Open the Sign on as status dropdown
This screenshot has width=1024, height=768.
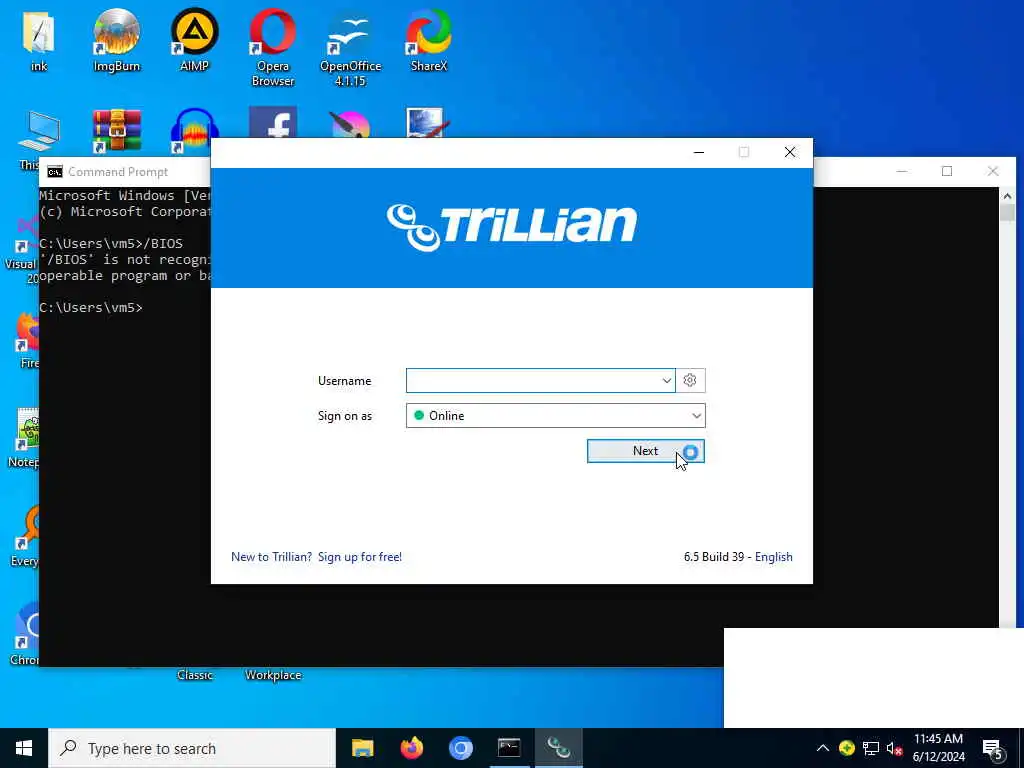tap(555, 415)
